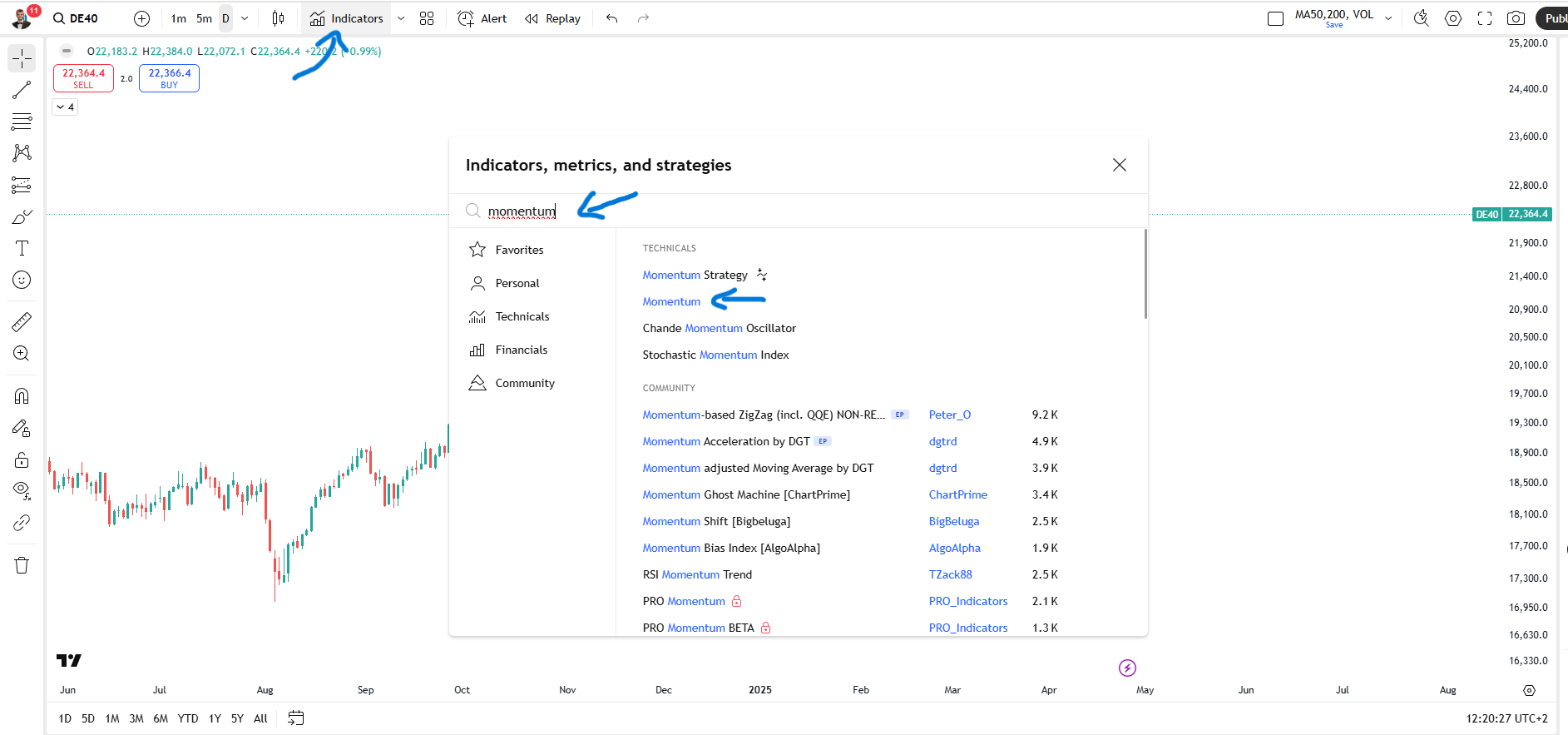The height and width of the screenshot is (735, 1568).
Task: Click the red SELL price button
Action: click(83, 78)
